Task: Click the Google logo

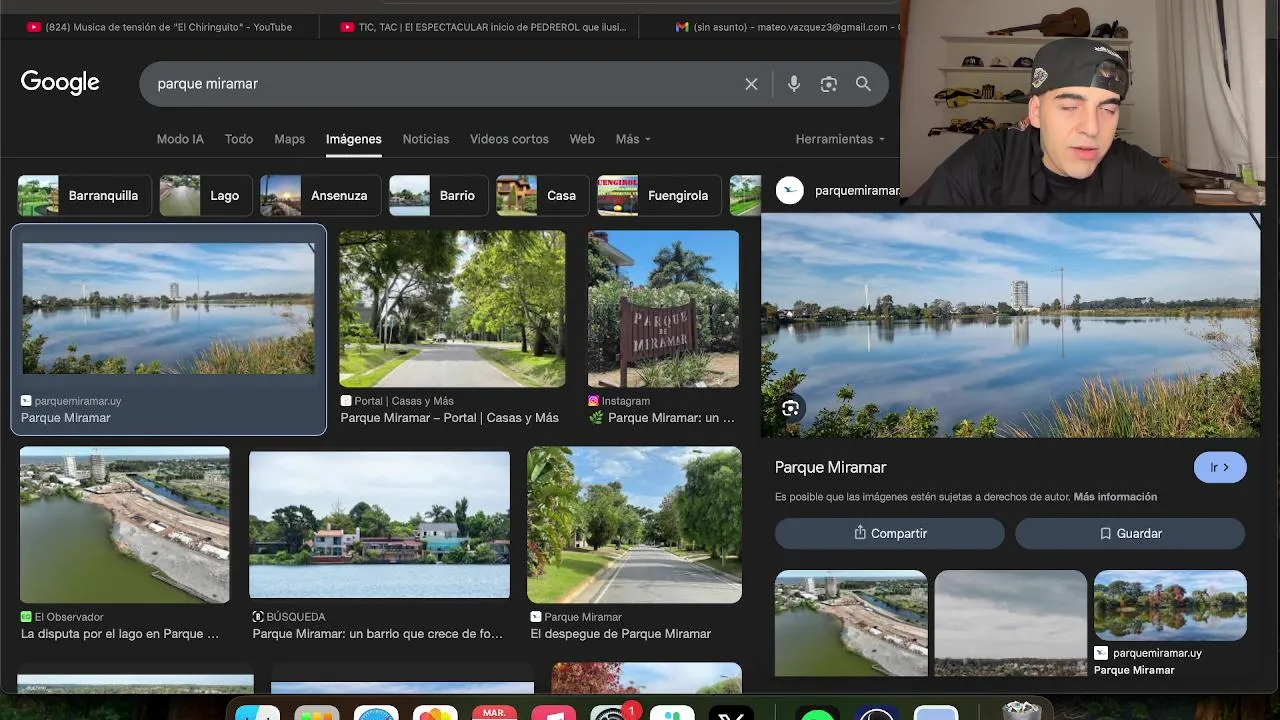Action: [60, 83]
